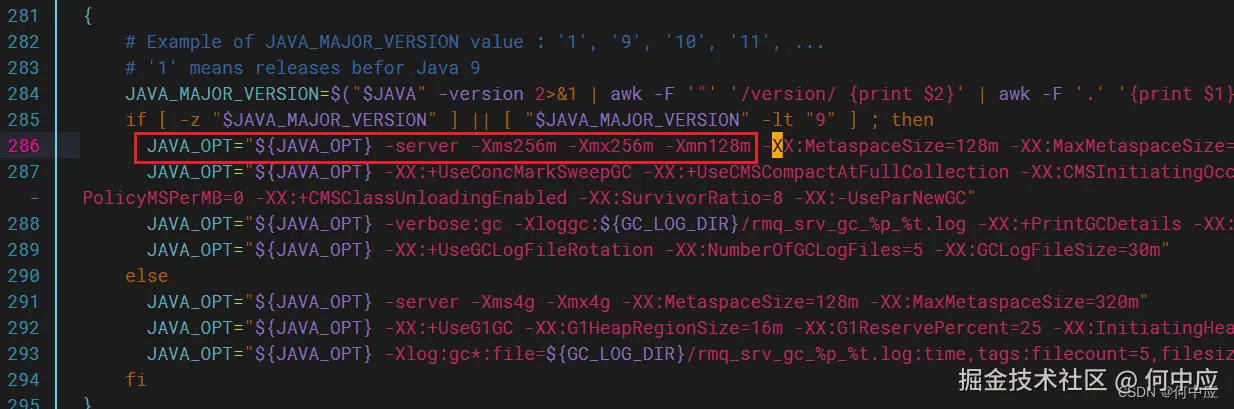The image size is (1234, 409).
Task: Click line number 284 in the gutter
Action: [23, 94]
